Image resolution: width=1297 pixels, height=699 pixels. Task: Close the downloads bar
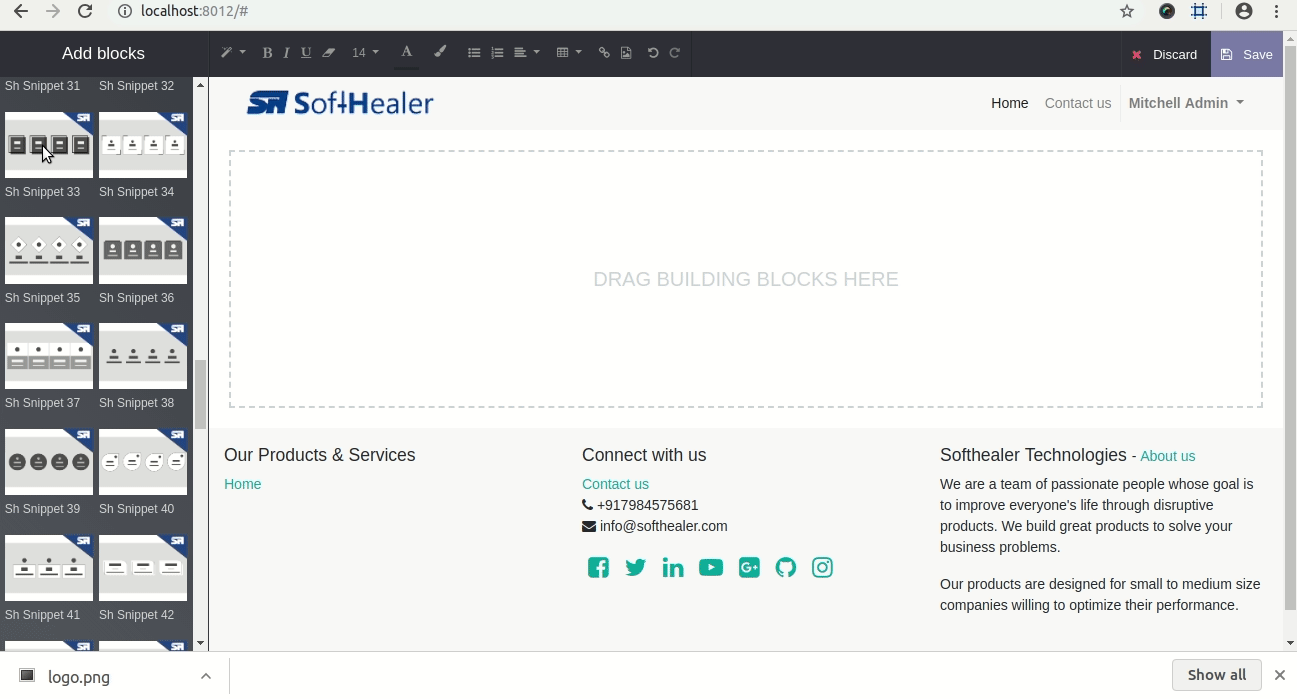[x=1279, y=676]
